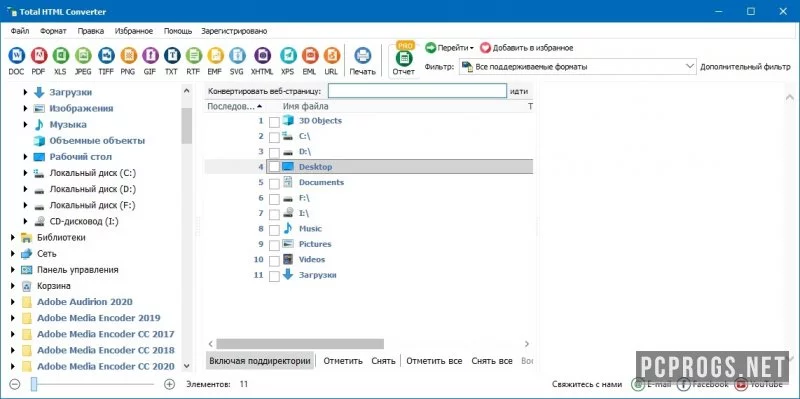Open the Зарегистрировано menu
The height and width of the screenshot is (399, 800).
pos(234,31)
